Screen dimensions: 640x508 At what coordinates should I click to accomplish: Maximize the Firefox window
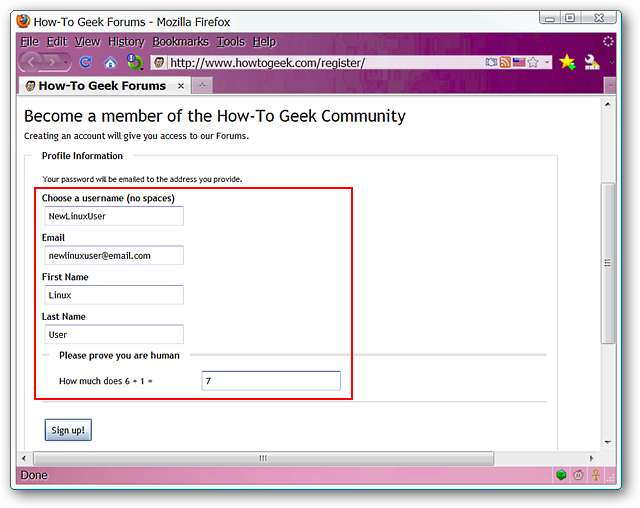click(570, 18)
